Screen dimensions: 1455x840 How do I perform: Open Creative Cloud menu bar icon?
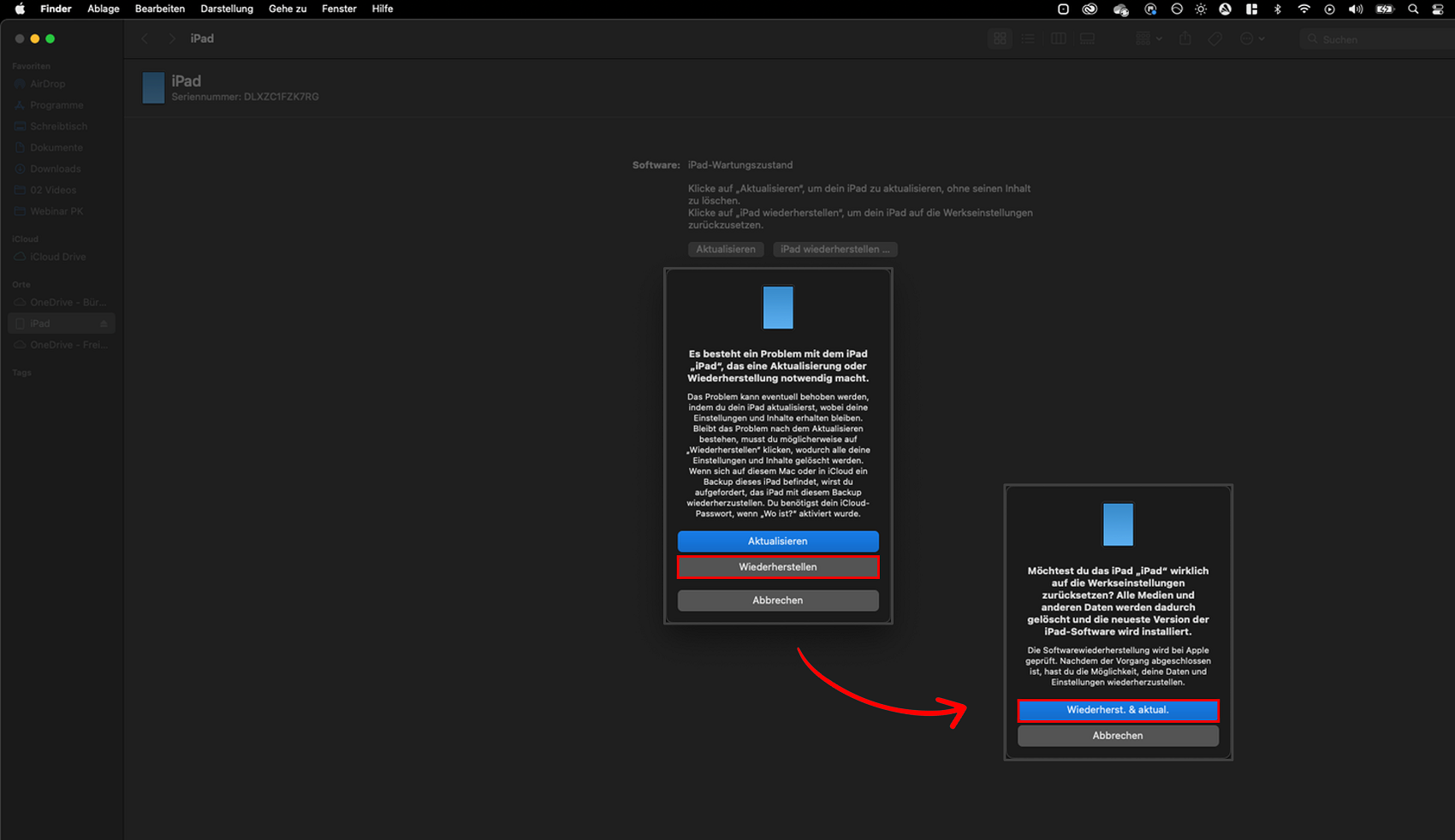click(x=1090, y=9)
